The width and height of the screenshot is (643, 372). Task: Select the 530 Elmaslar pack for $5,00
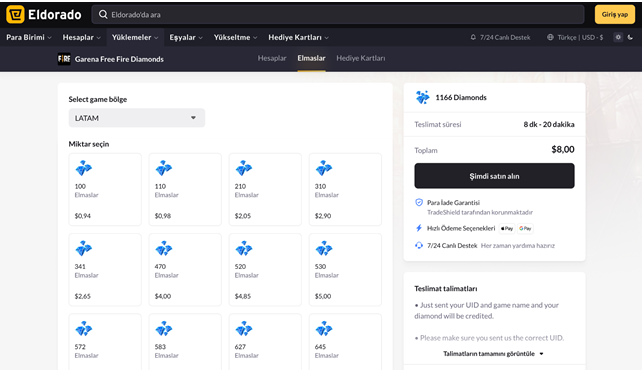coord(345,270)
